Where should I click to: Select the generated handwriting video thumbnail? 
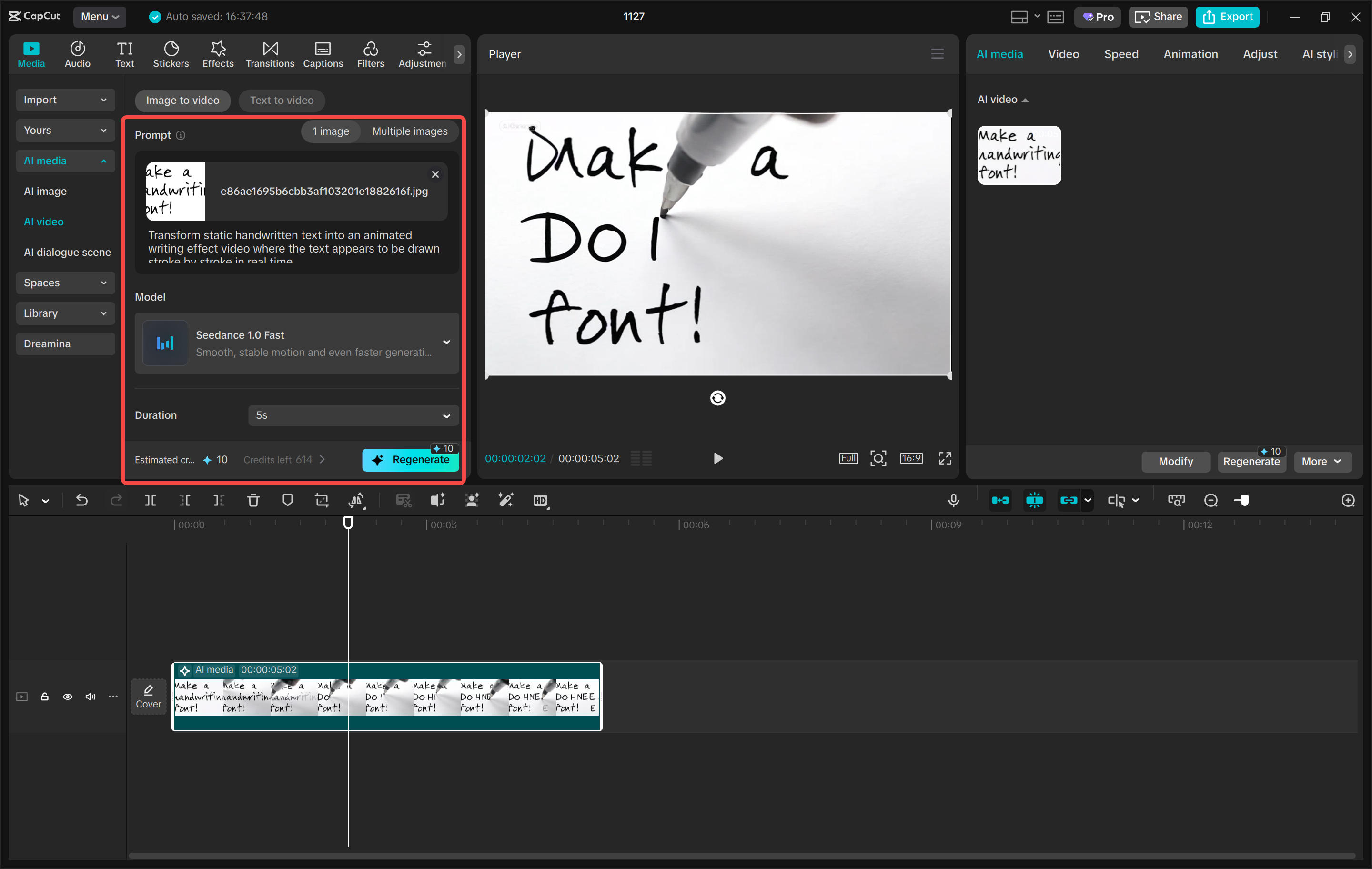1019,154
